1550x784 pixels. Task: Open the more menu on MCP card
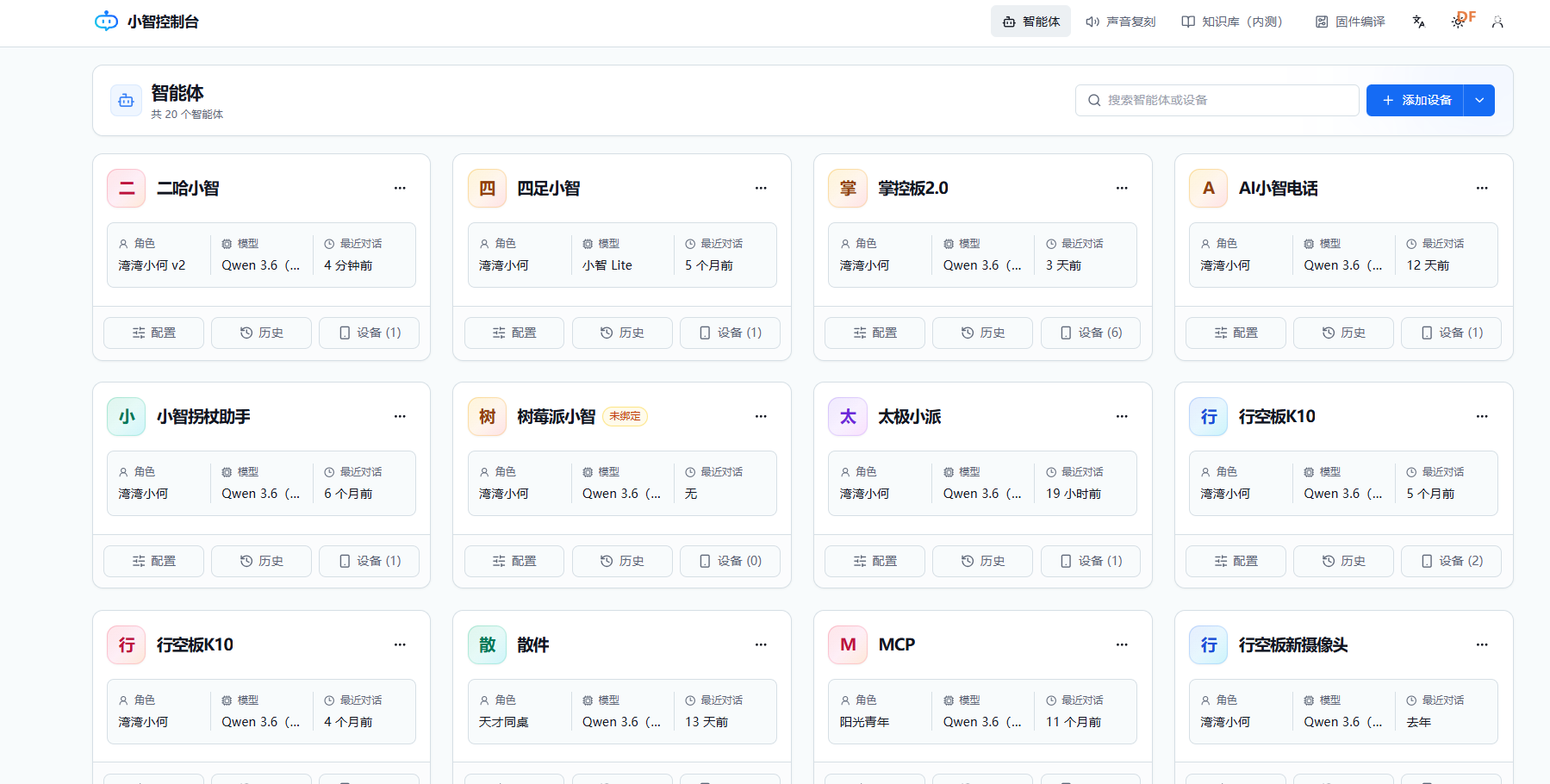coord(1122,644)
